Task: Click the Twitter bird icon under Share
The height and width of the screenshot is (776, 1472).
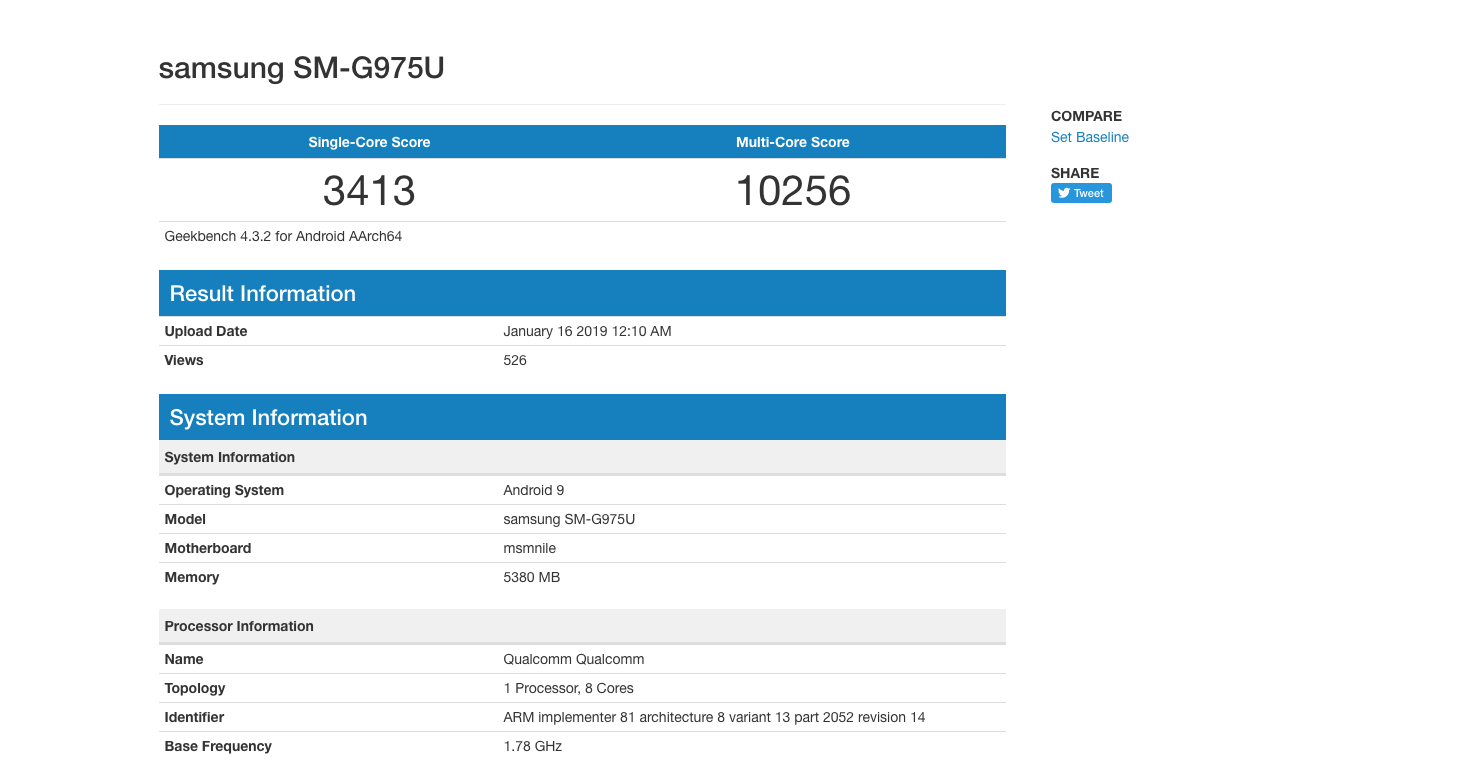Action: 1064,194
